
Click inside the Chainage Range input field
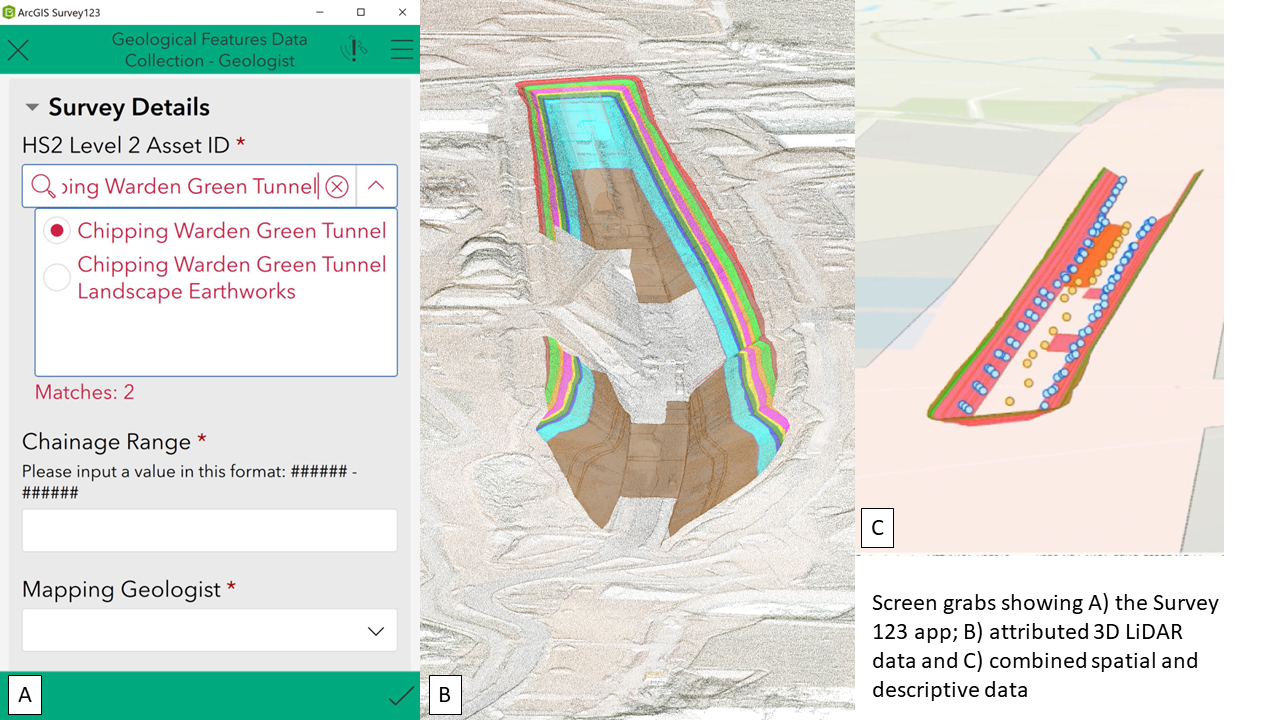[x=210, y=531]
